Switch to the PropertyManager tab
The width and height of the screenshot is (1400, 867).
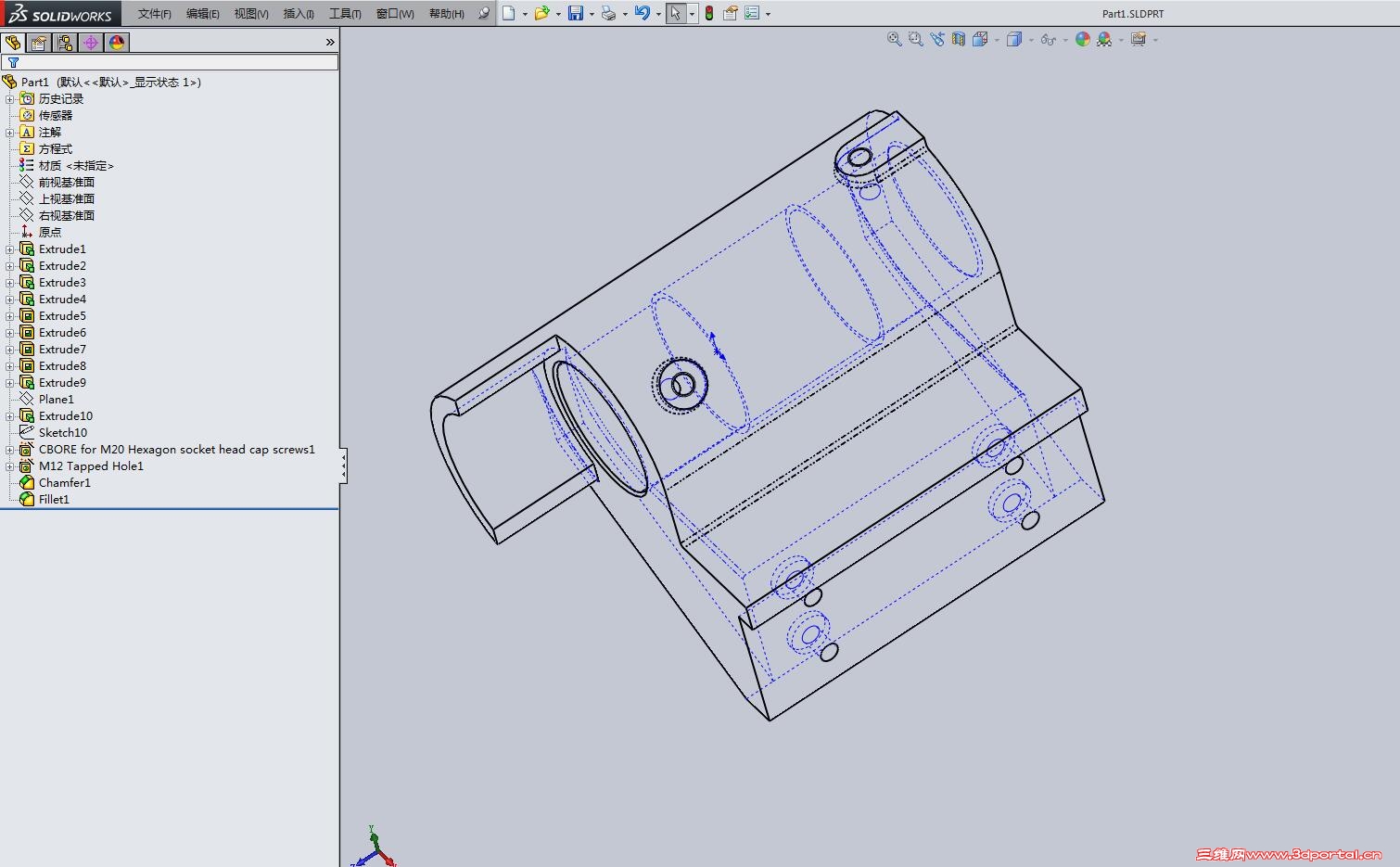[x=39, y=43]
